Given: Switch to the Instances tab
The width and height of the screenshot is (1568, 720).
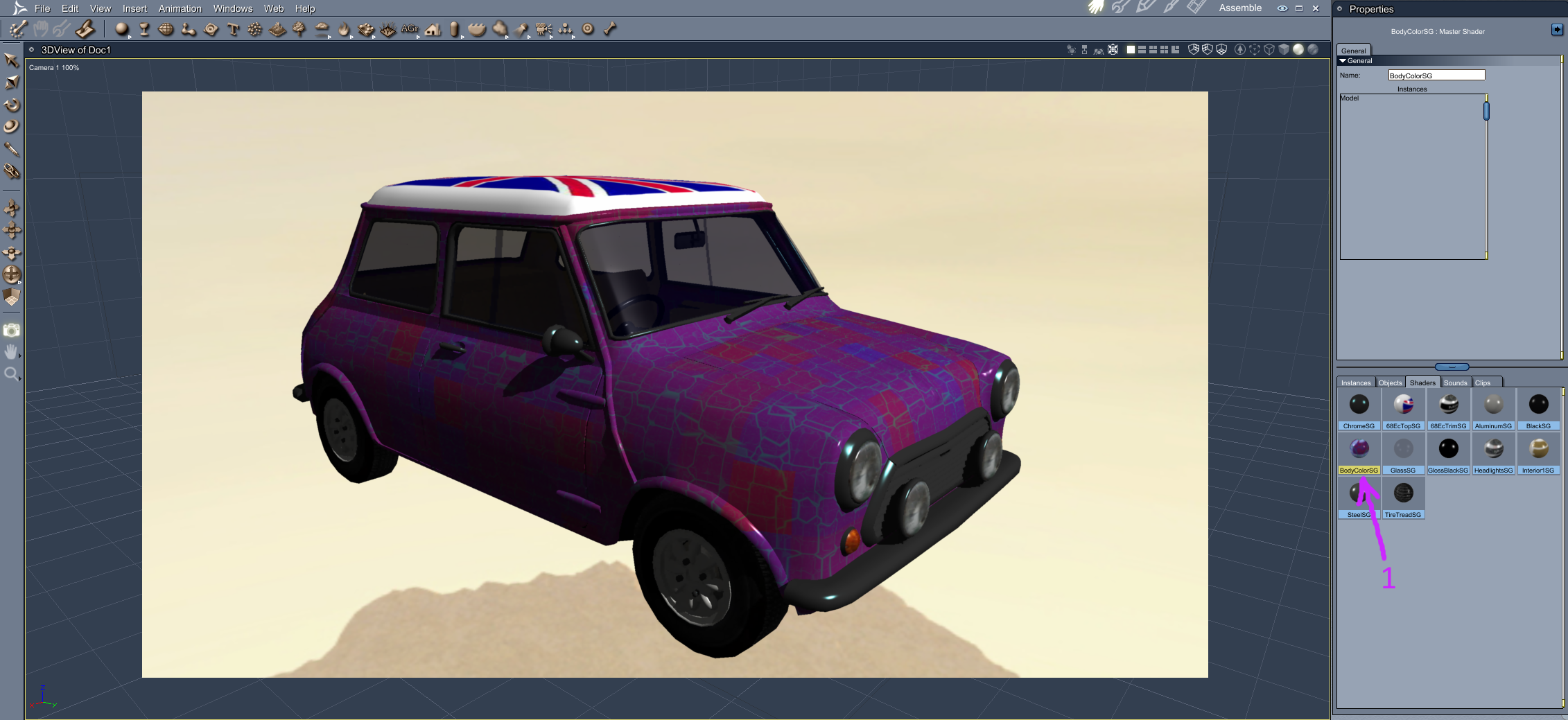Looking at the screenshot, I should (1356, 383).
